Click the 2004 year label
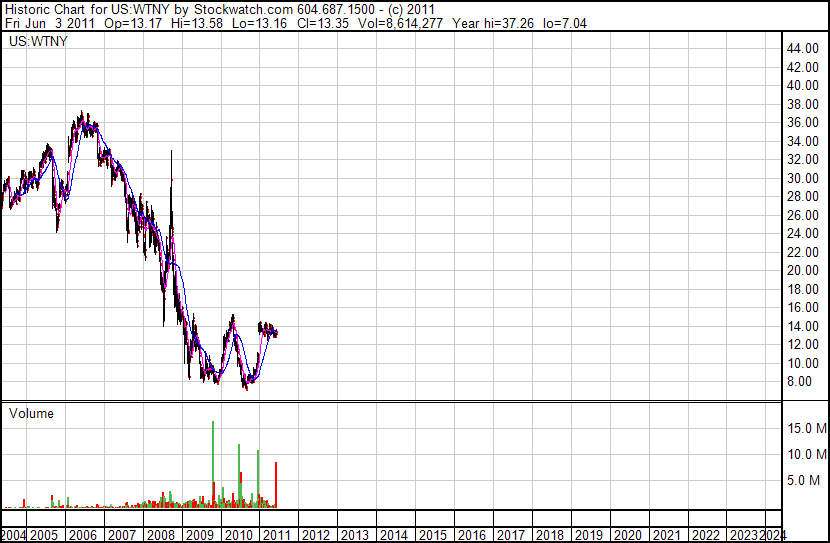Image resolution: width=830 pixels, height=543 pixels. point(13,535)
